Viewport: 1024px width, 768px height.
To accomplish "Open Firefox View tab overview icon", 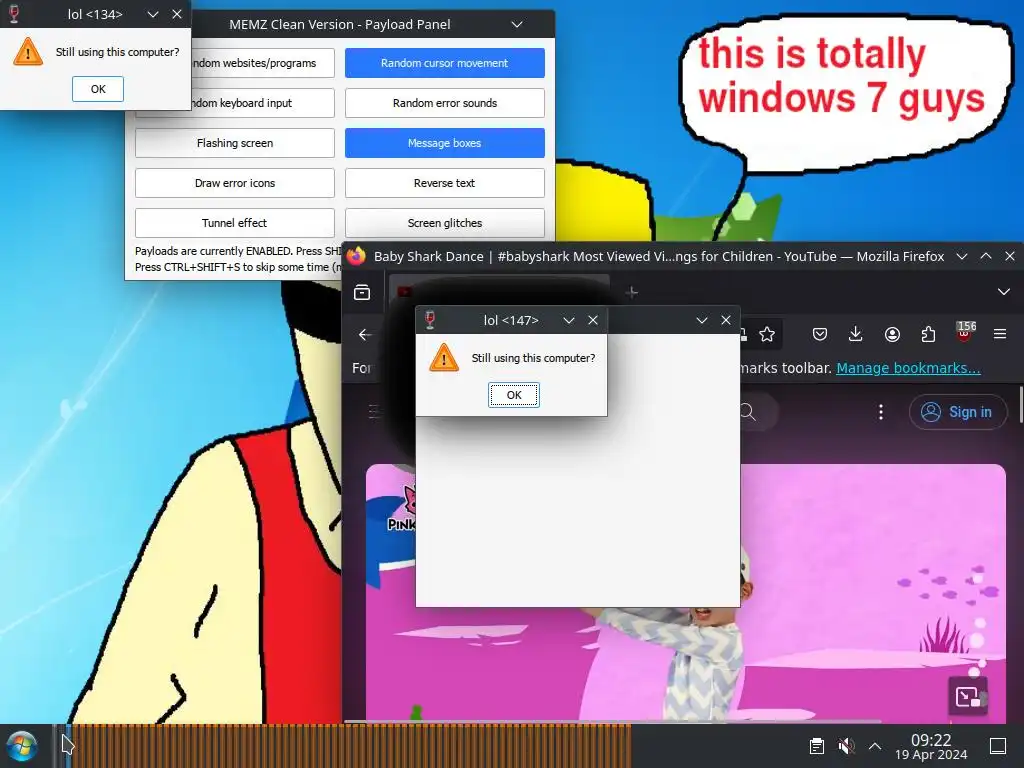I will (x=362, y=292).
